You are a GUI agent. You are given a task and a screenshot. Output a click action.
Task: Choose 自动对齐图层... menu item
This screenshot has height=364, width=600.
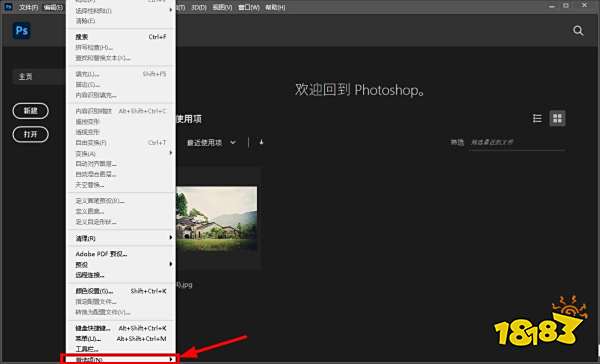pyautogui.click(x=121, y=164)
